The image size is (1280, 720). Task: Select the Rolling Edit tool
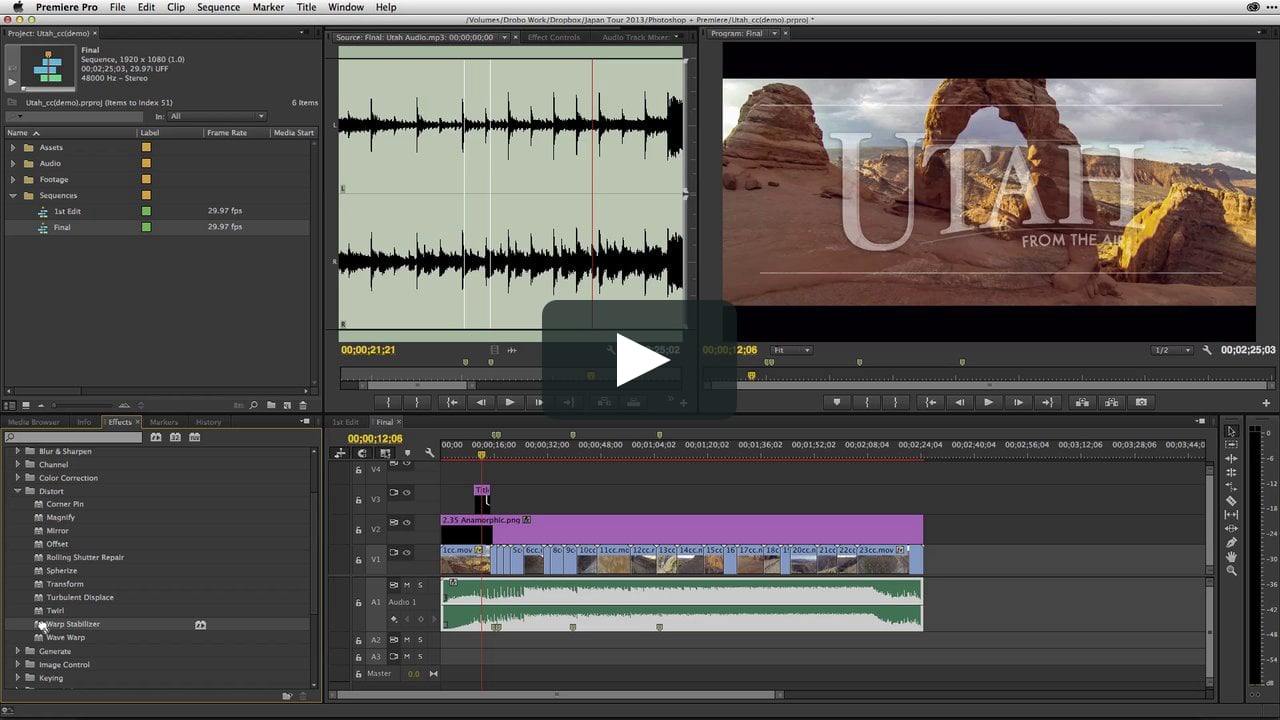point(1231,473)
